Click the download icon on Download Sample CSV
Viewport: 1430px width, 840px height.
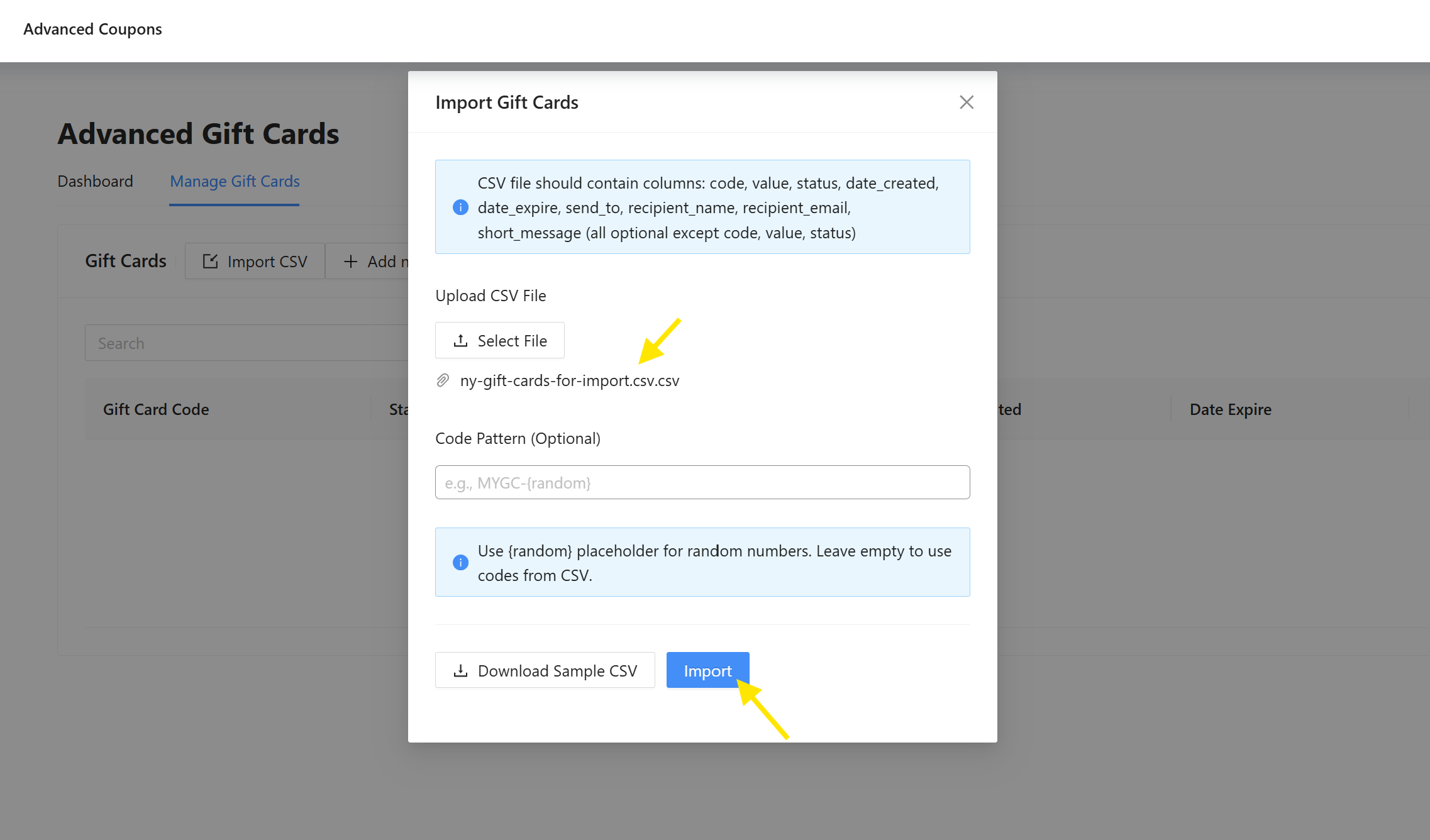coord(460,671)
